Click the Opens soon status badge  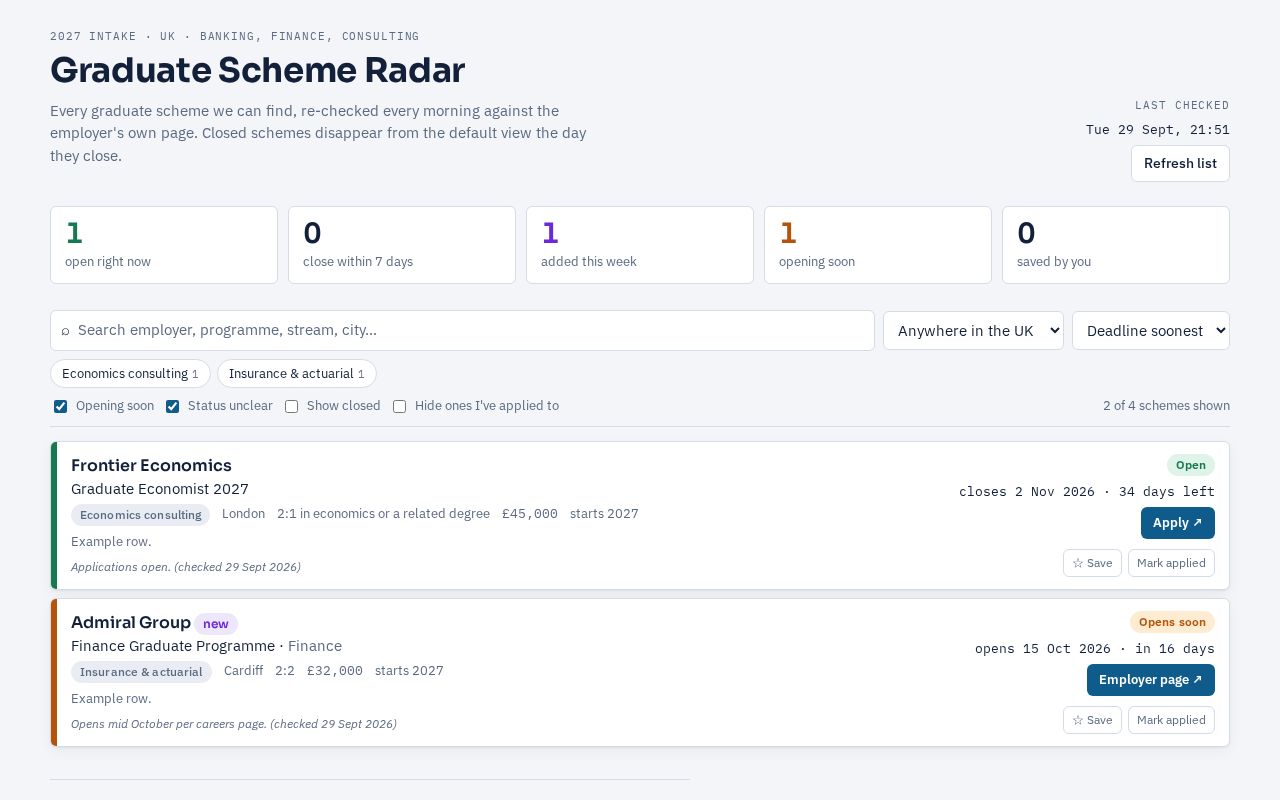pyautogui.click(x=1172, y=622)
